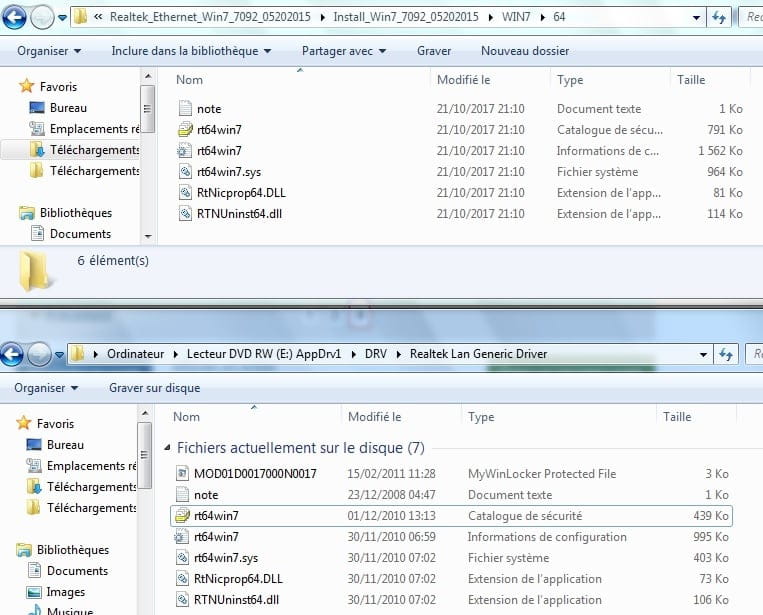Open Documents in top window sidebar

71,234
